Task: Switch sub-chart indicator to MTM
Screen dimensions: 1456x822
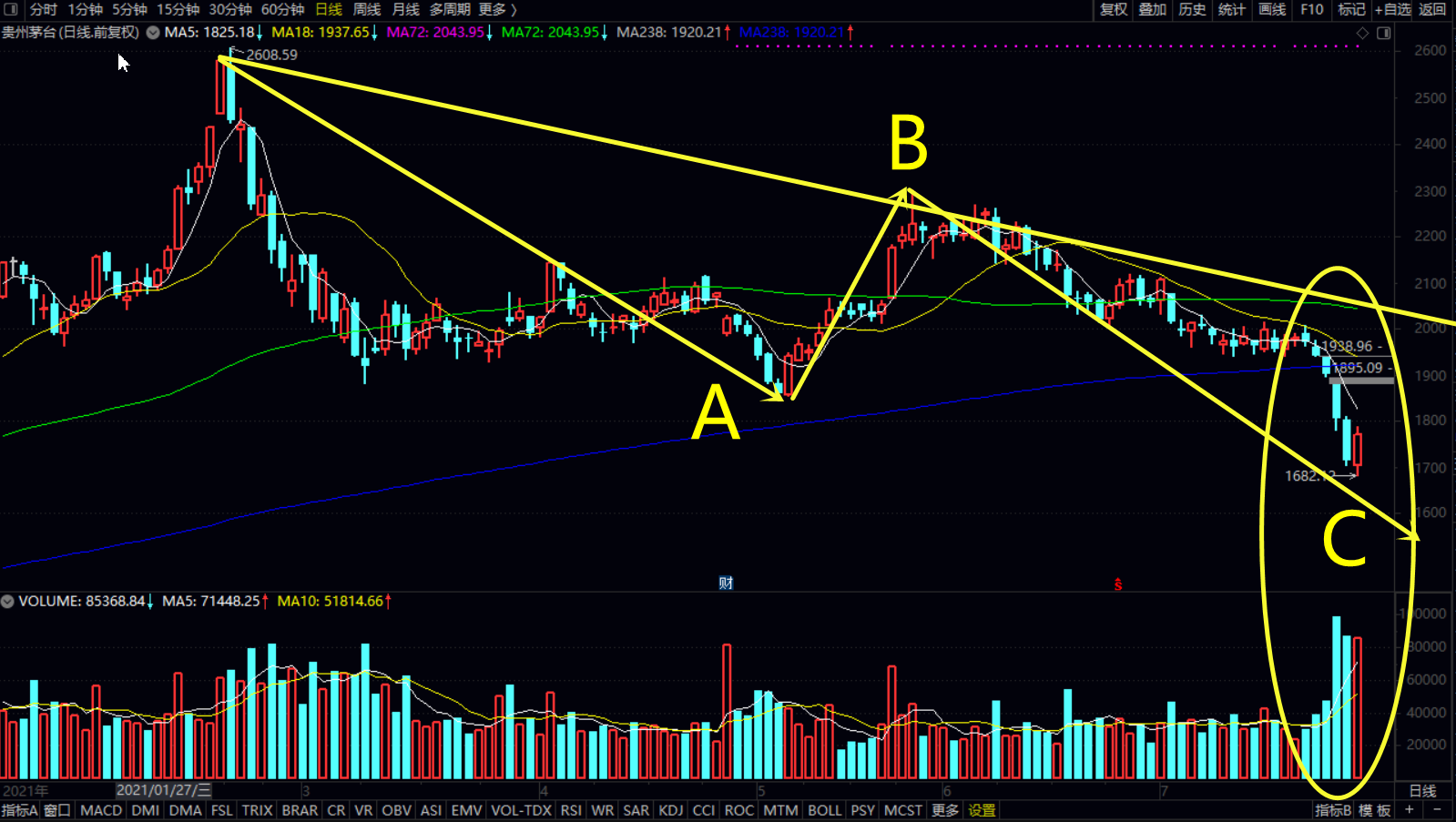Action: click(x=781, y=810)
